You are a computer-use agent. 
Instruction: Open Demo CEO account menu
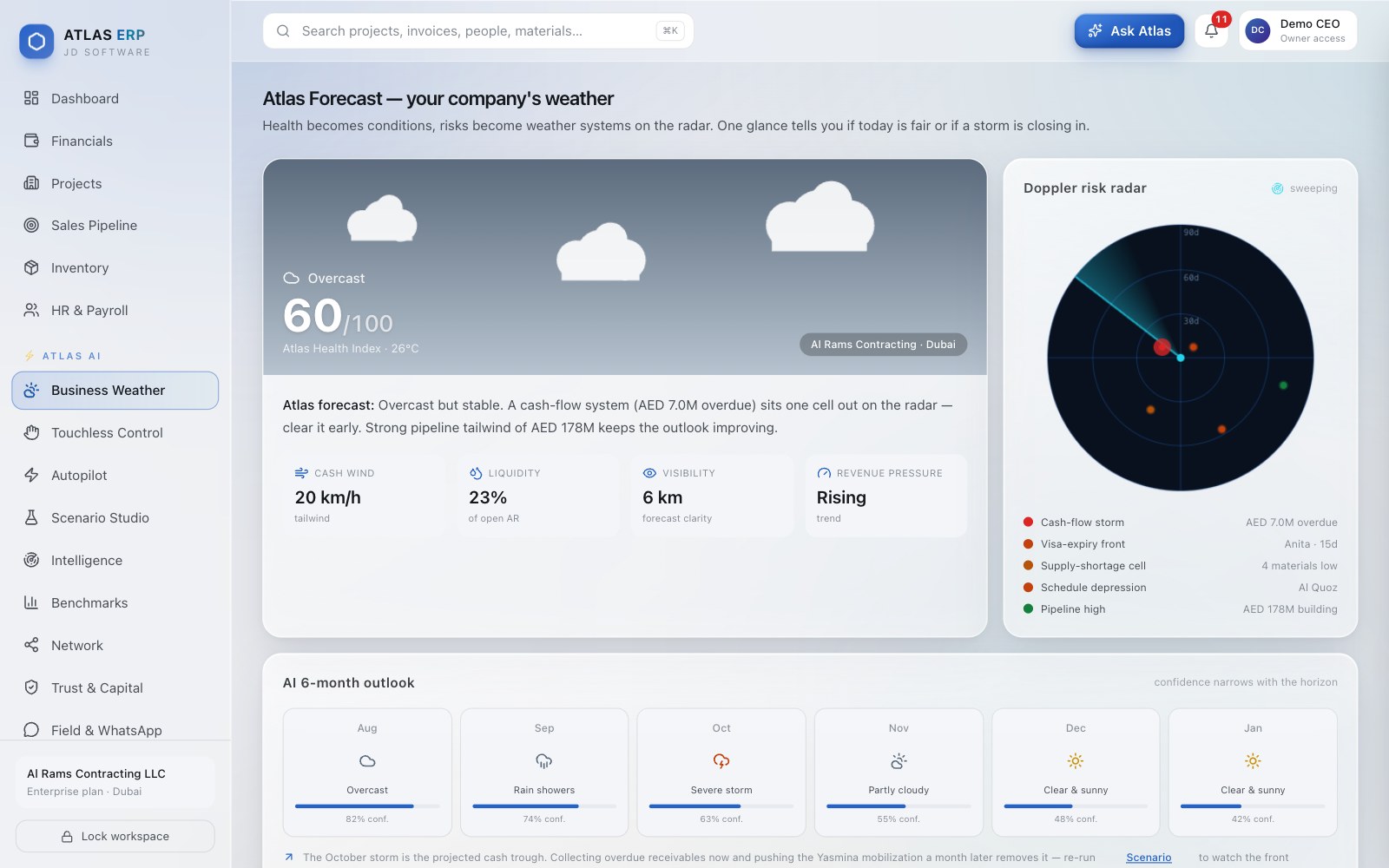click(x=1298, y=30)
